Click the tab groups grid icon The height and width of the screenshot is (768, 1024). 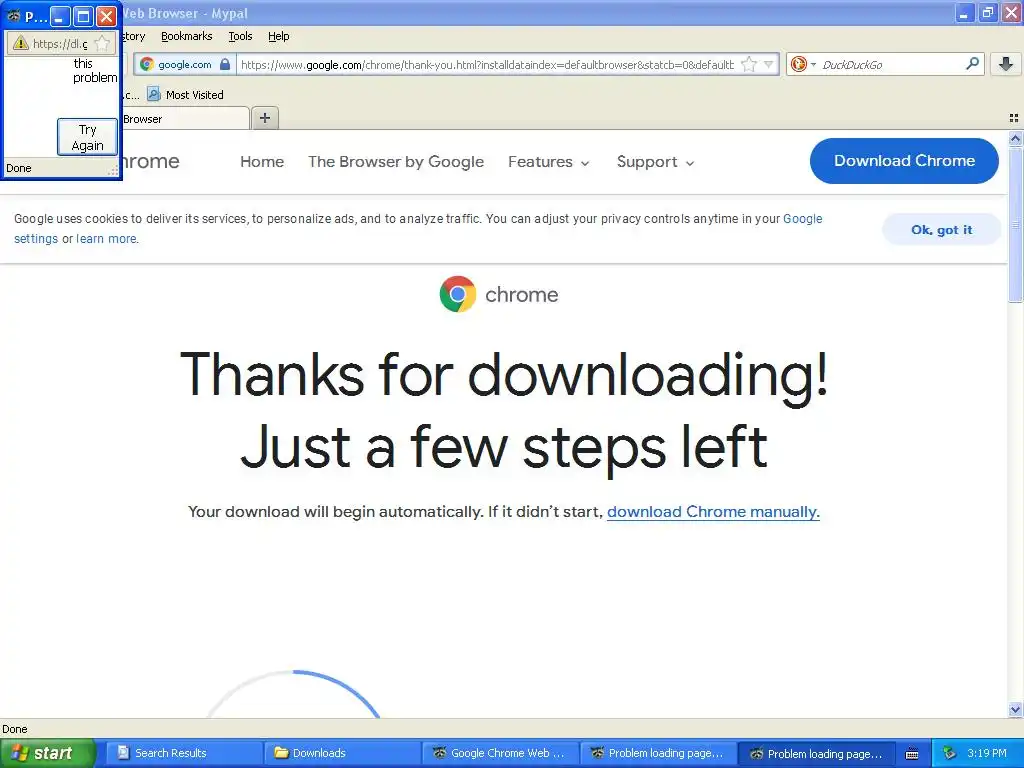pyautogui.click(x=1014, y=118)
